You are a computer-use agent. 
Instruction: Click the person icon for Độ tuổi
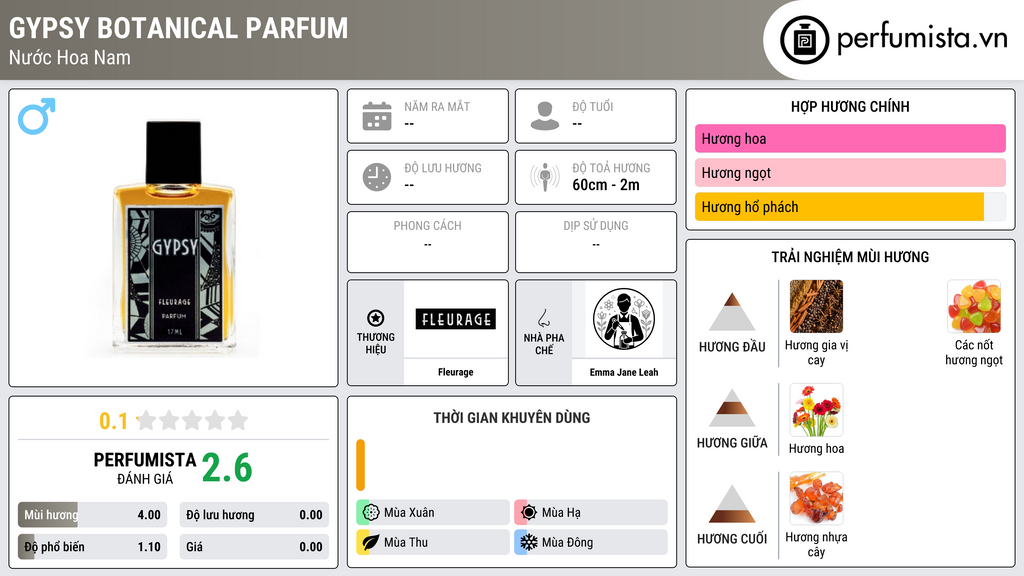tap(545, 116)
